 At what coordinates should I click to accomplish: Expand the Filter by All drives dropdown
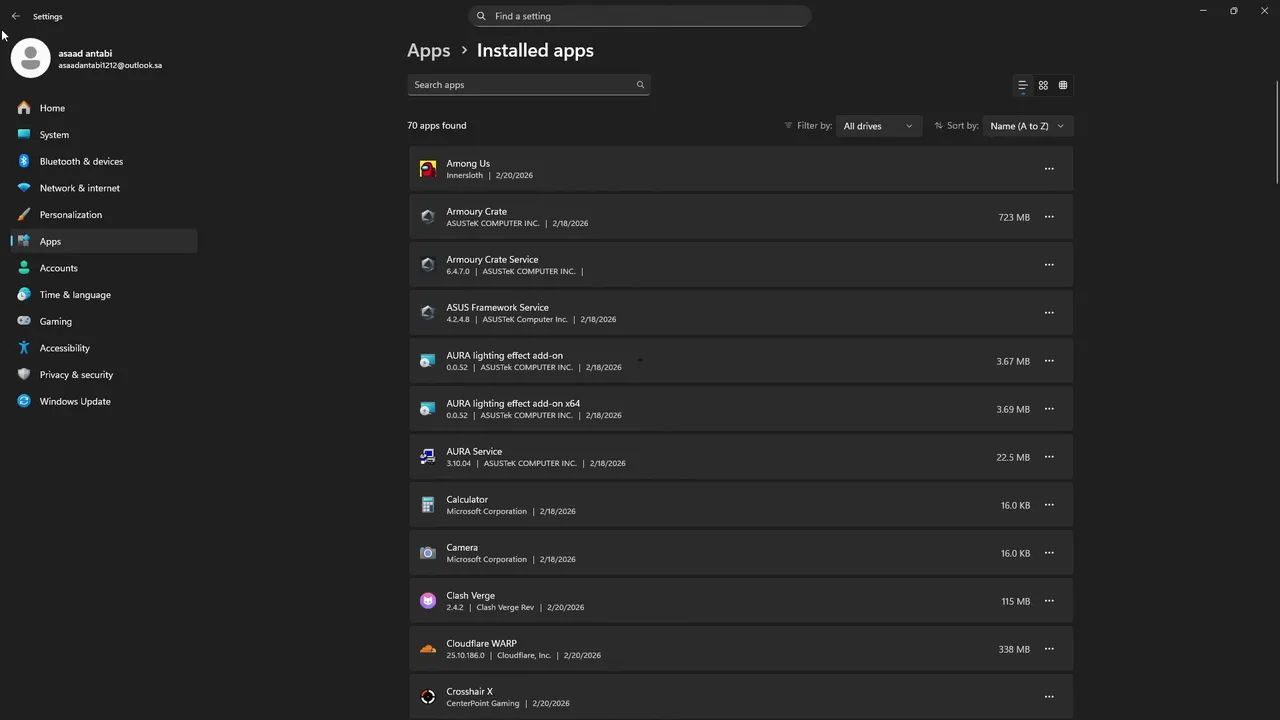click(x=878, y=126)
